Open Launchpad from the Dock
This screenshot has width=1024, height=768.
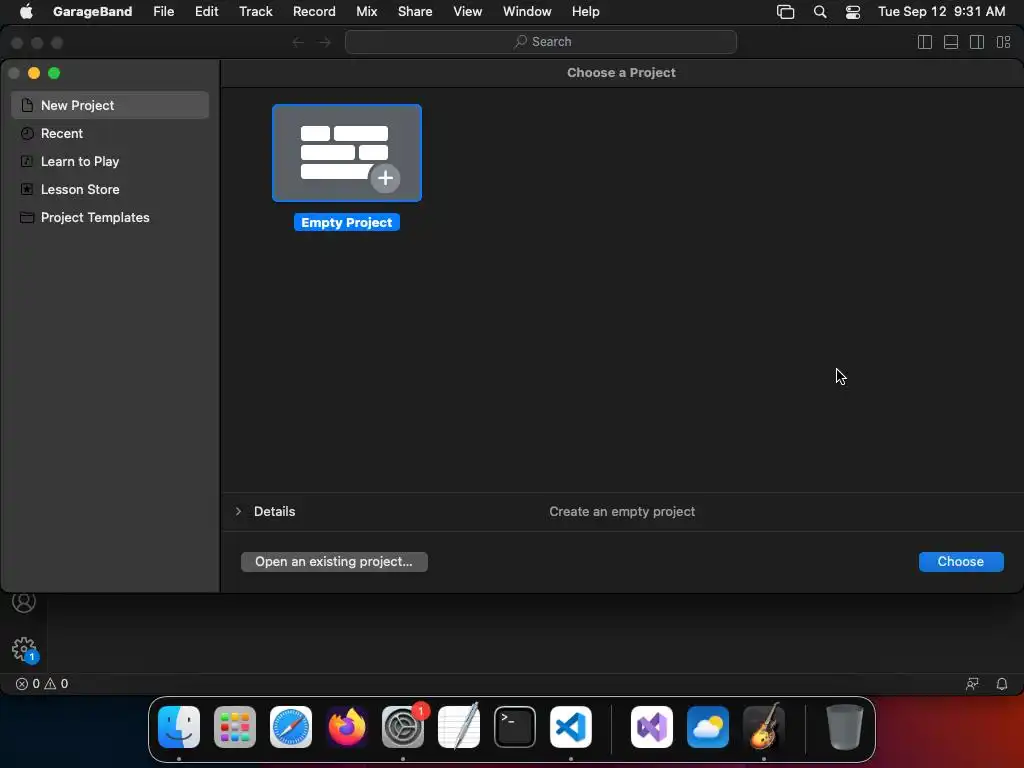235,727
